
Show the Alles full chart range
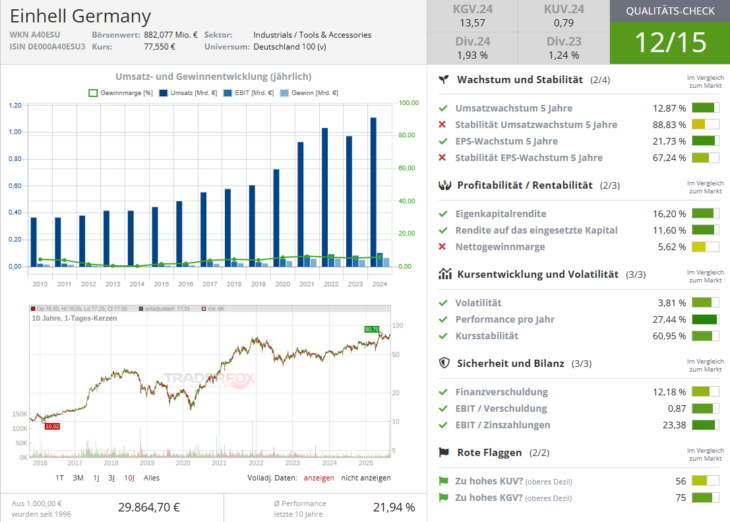(x=151, y=478)
